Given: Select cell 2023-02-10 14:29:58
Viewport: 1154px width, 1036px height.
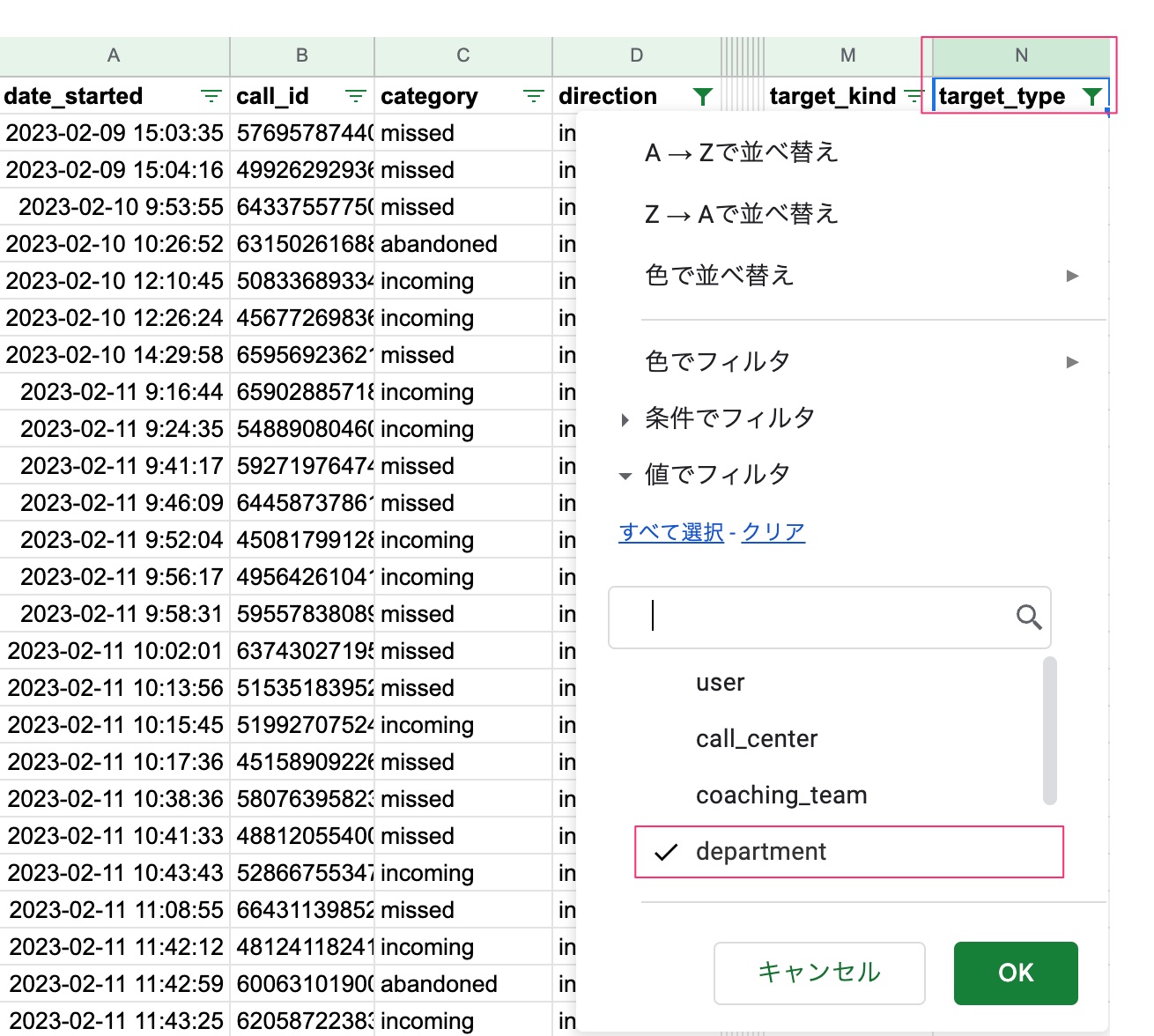Looking at the screenshot, I should coord(115,355).
